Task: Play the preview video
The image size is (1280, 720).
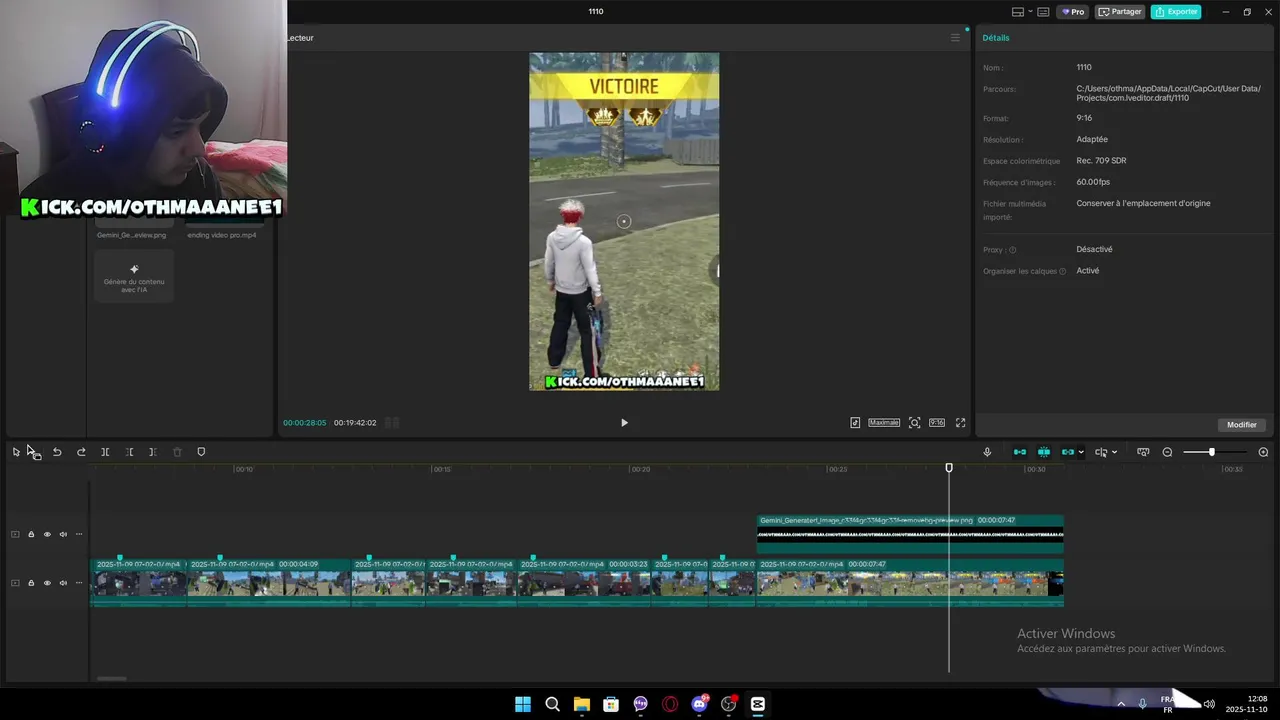Action: coord(624,423)
